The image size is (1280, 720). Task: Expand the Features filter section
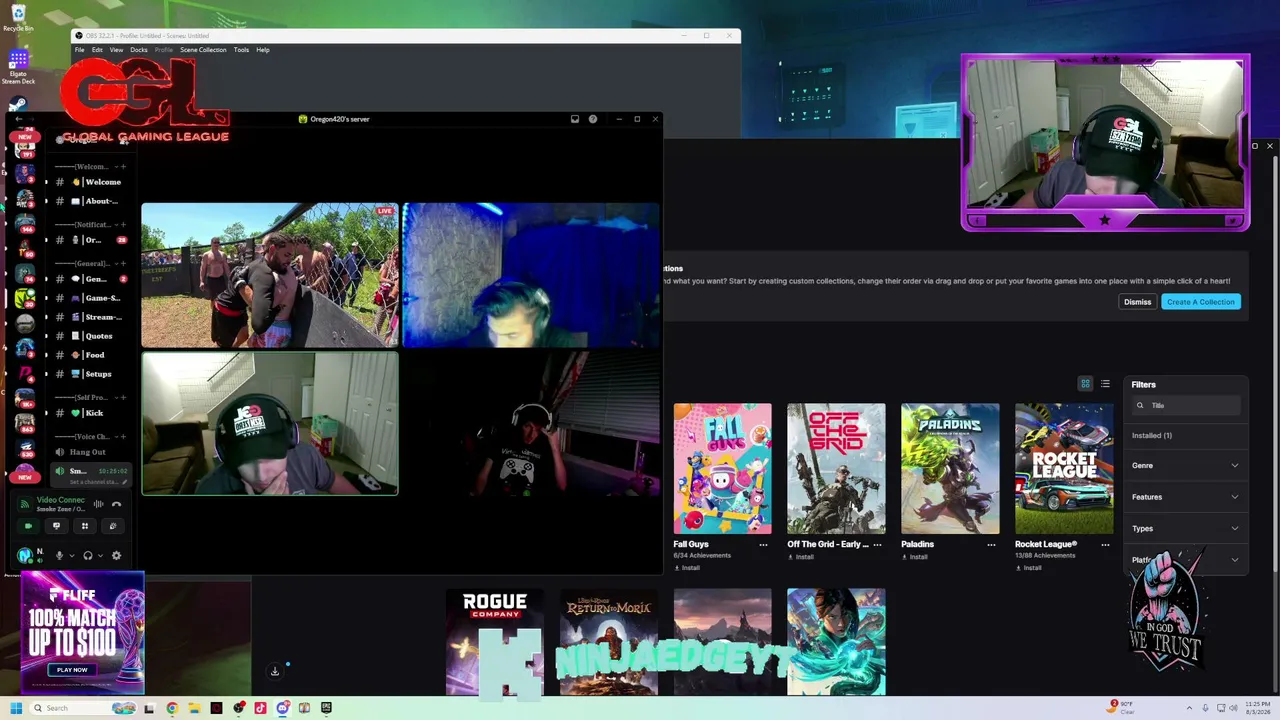[1186, 497]
